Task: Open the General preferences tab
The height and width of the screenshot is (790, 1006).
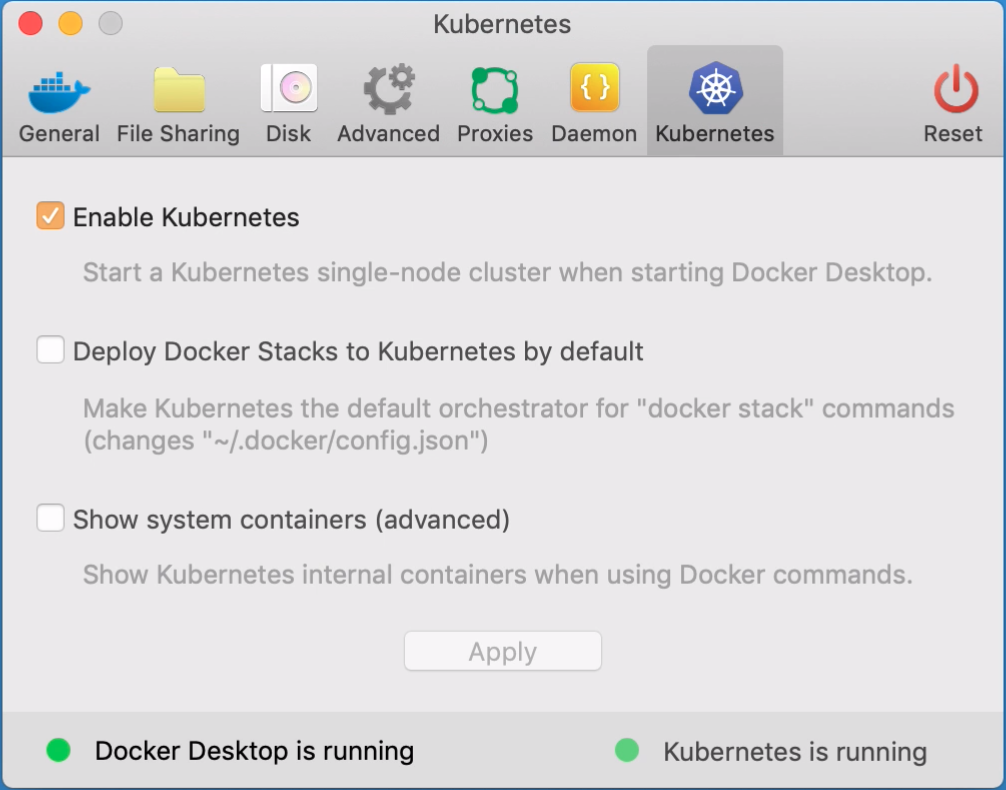Action: point(58,103)
